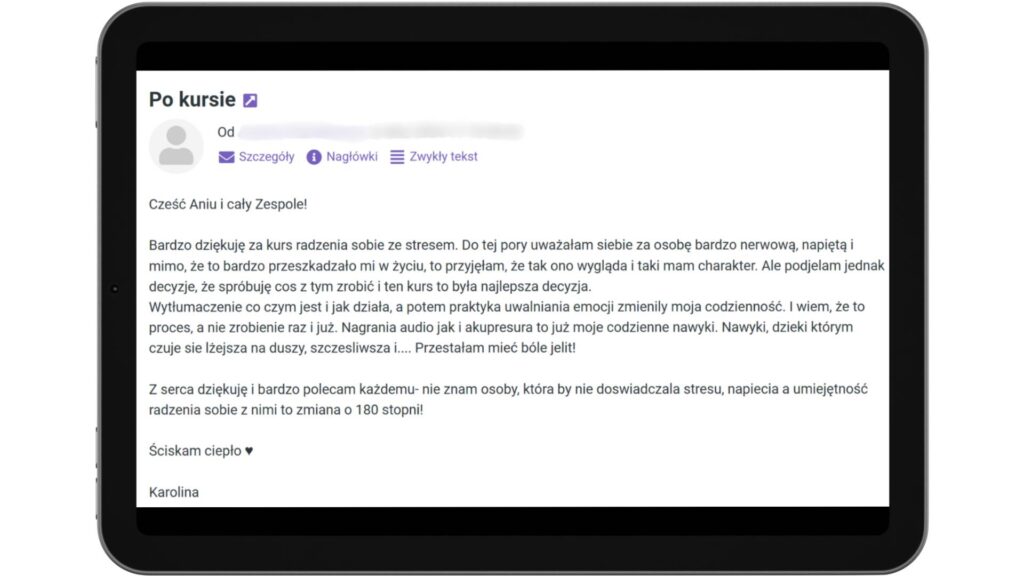Click the Od sender label
The height and width of the screenshot is (576, 1024).
(226, 132)
